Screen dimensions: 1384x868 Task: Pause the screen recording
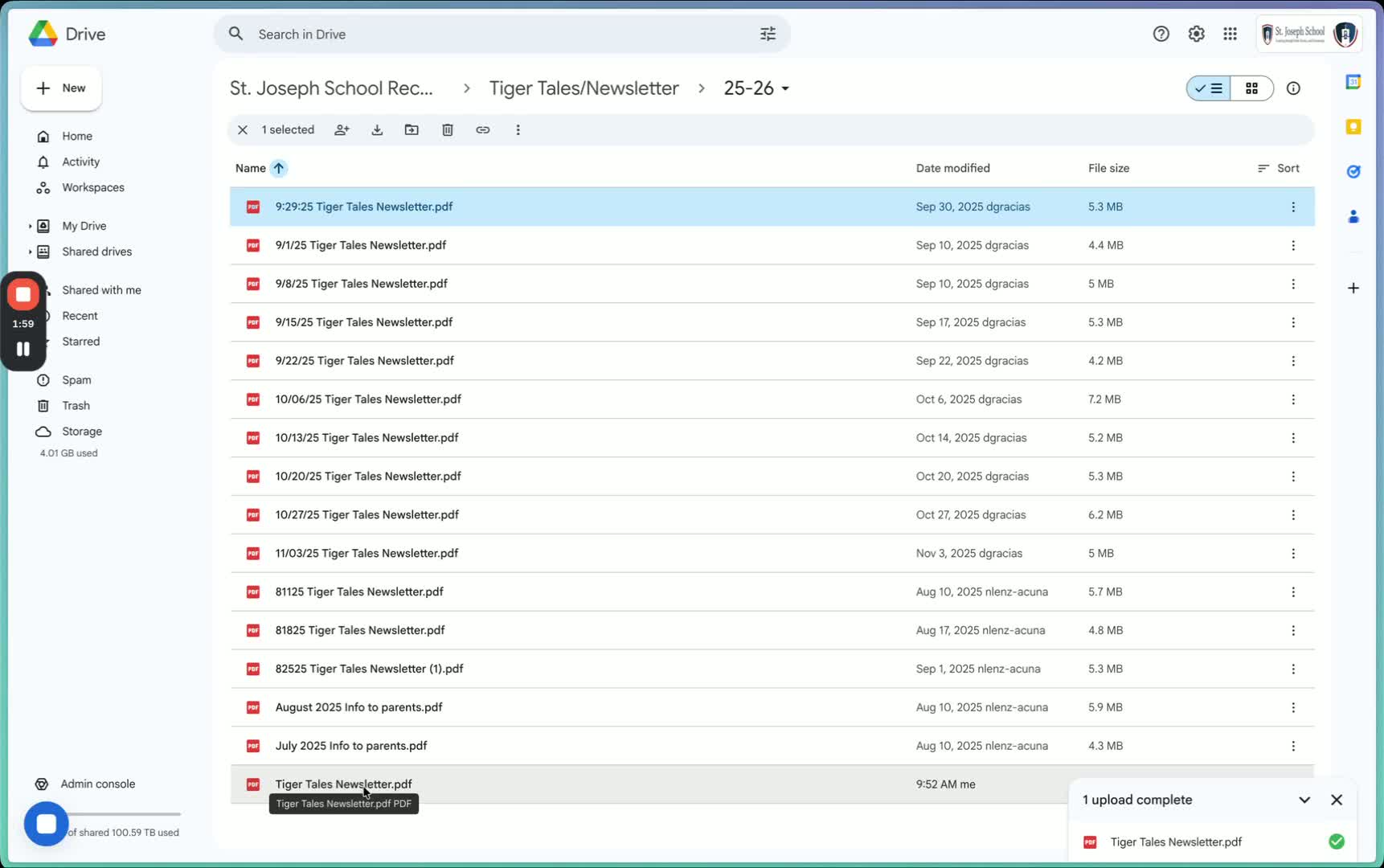click(x=23, y=349)
